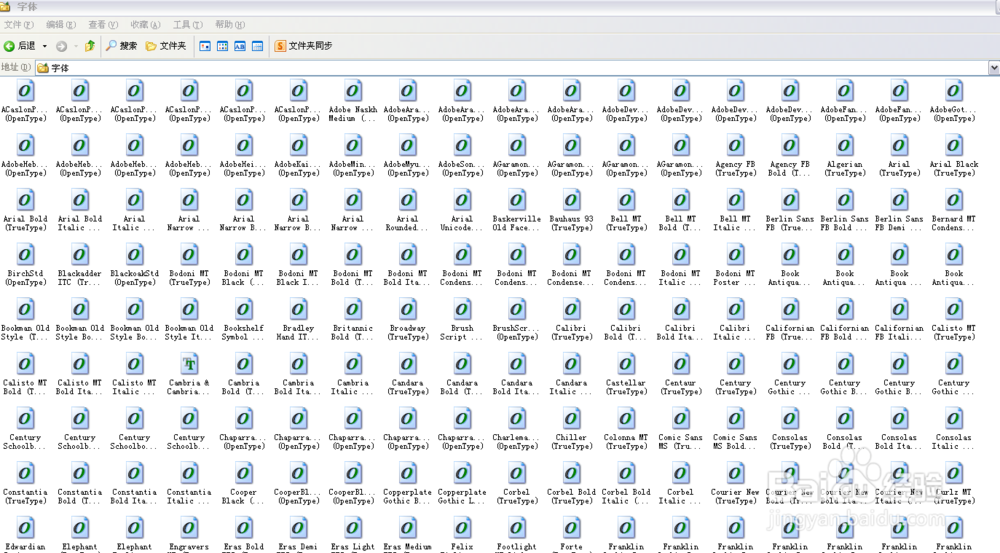Image resolution: width=1000 pixels, height=553 pixels.
Task: Select the Britannic Bold font icon
Action: tap(353, 310)
